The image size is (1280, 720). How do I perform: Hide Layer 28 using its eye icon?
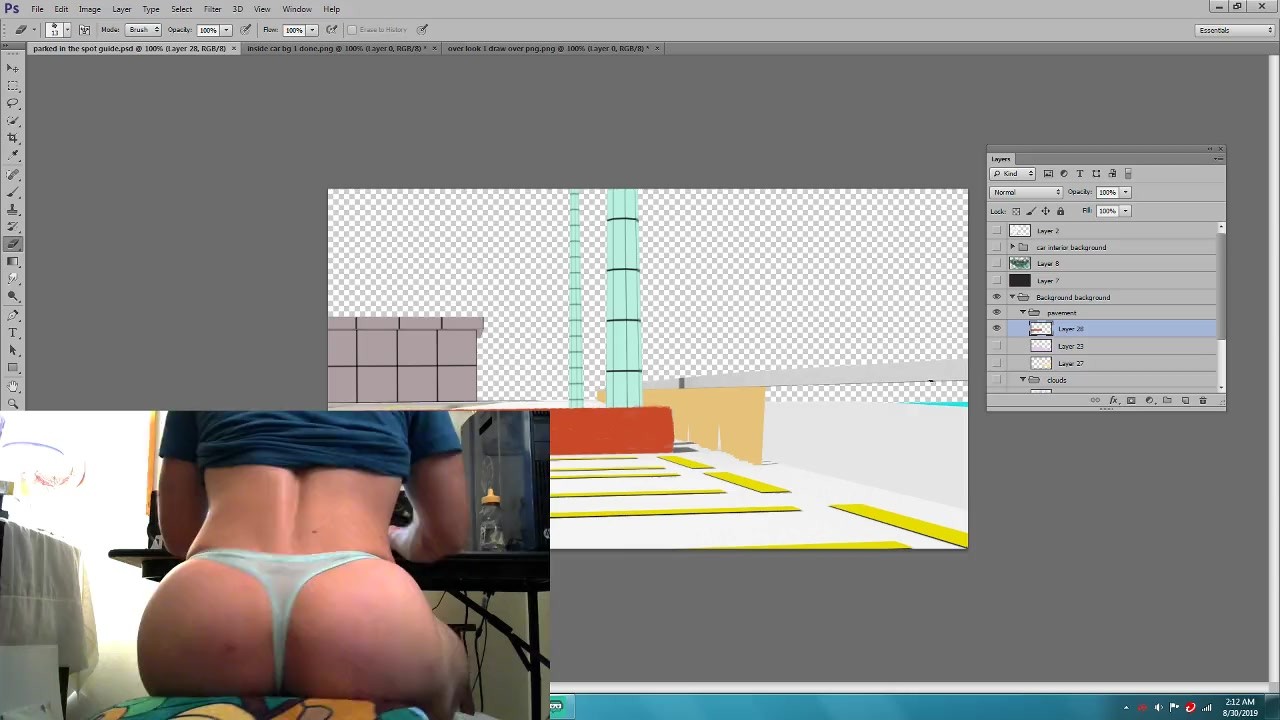click(996, 329)
